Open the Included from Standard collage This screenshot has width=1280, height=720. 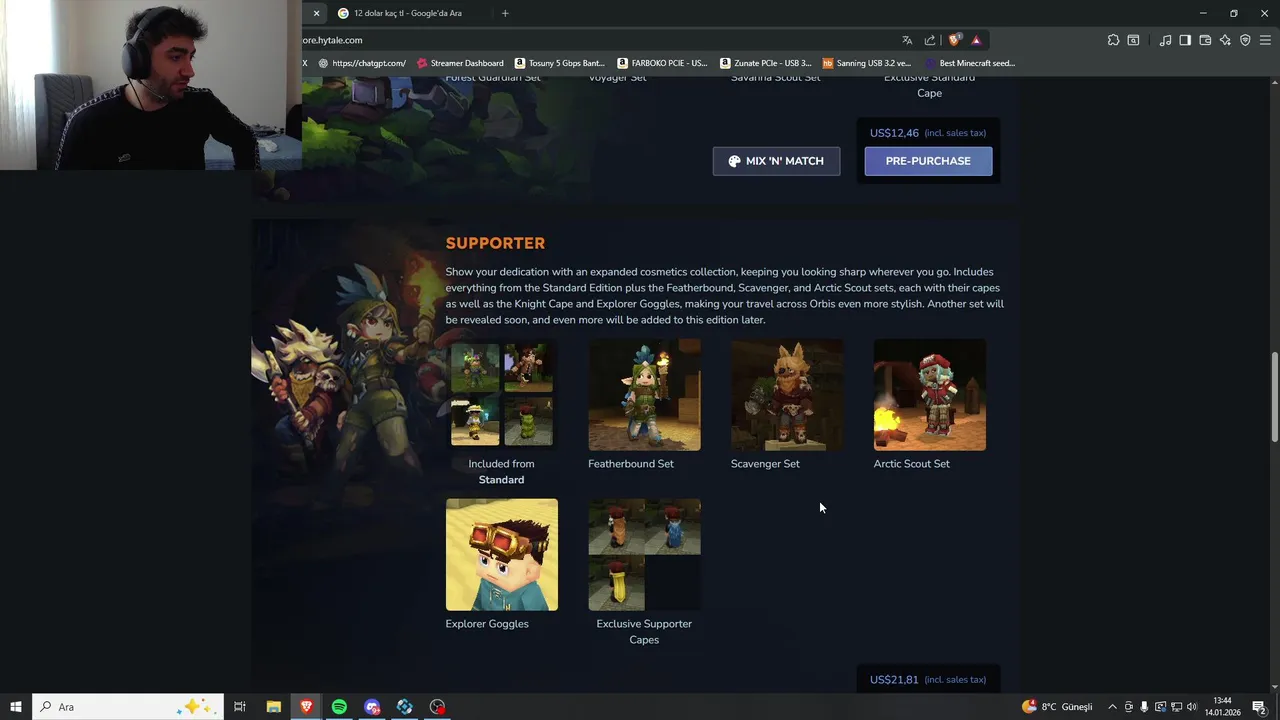pyautogui.click(x=502, y=395)
